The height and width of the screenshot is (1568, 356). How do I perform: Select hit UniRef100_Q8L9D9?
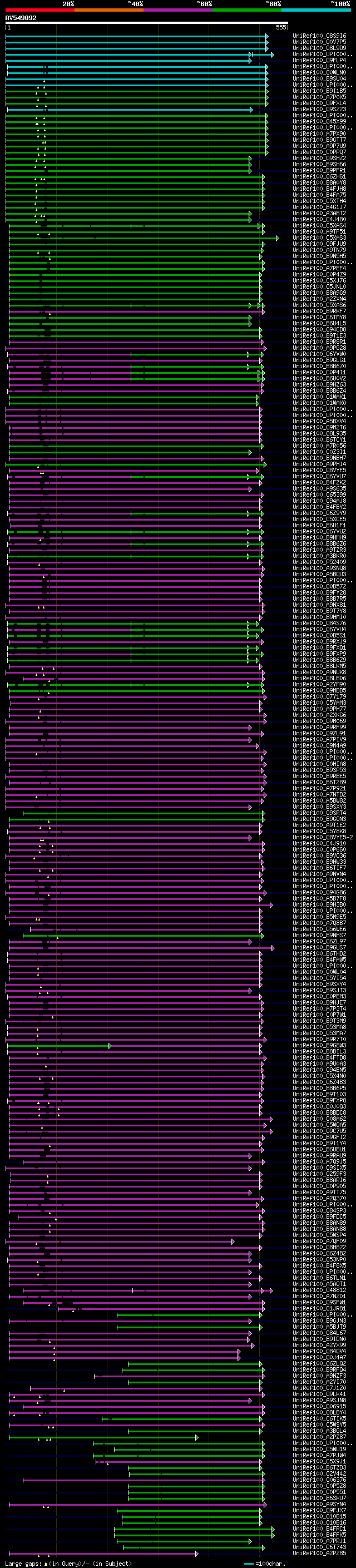tap(319, 48)
